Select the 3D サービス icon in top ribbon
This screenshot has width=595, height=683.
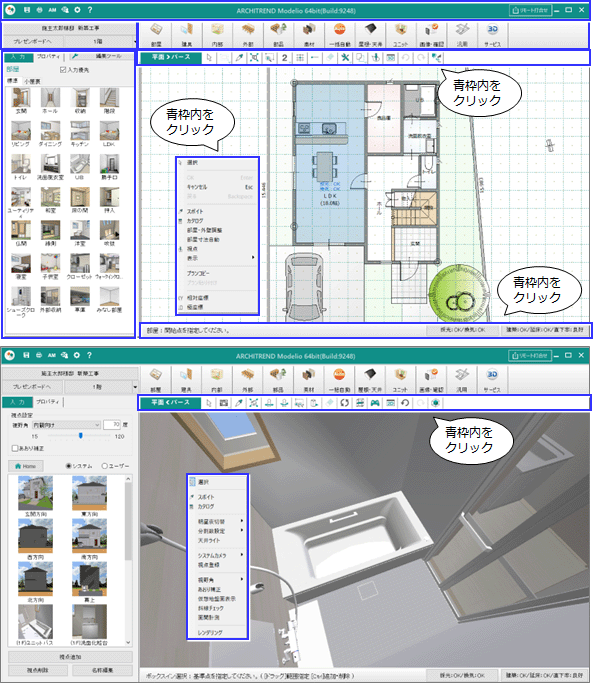tap(492, 34)
